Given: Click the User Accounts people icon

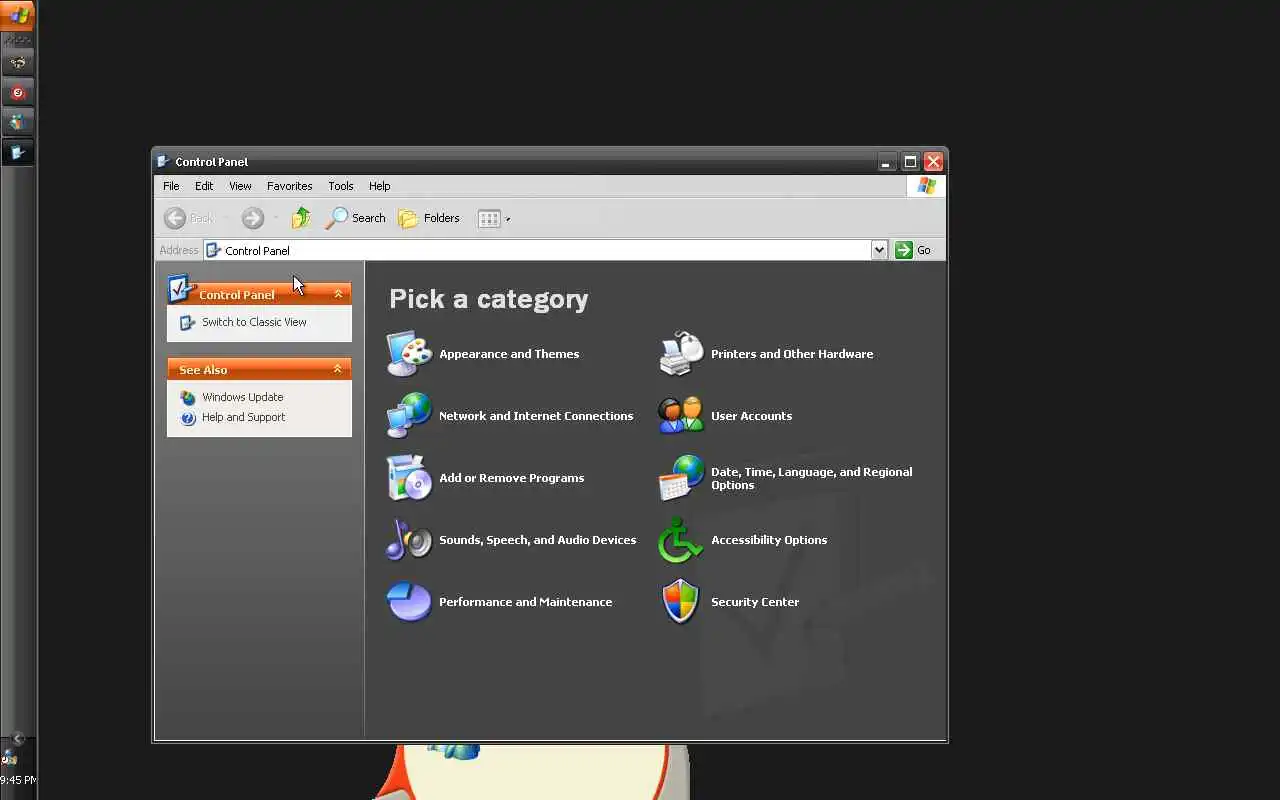Looking at the screenshot, I should pyautogui.click(x=682, y=416).
